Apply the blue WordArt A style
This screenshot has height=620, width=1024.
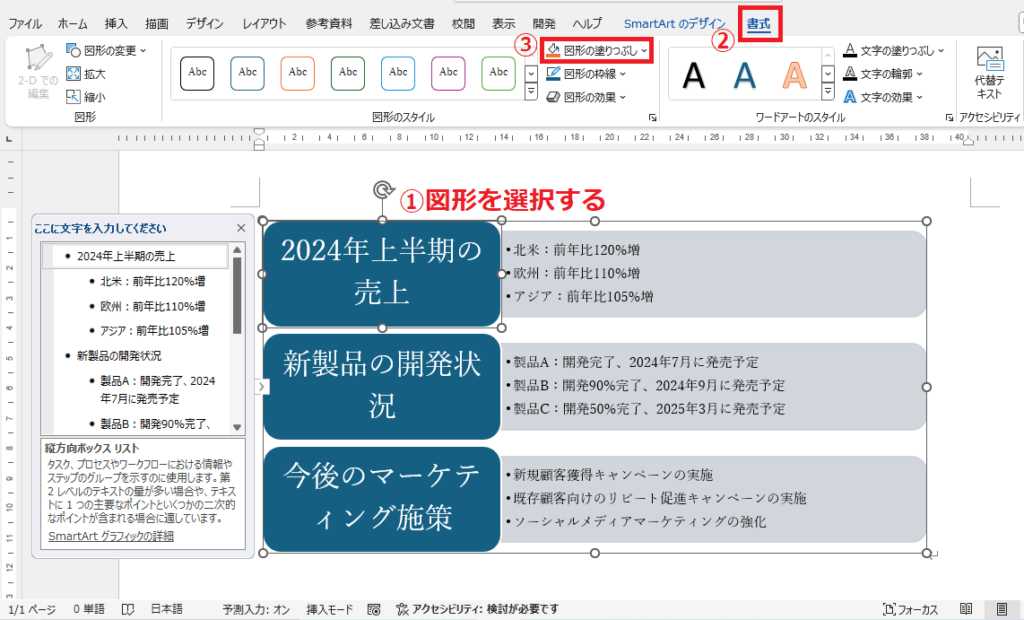744,74
